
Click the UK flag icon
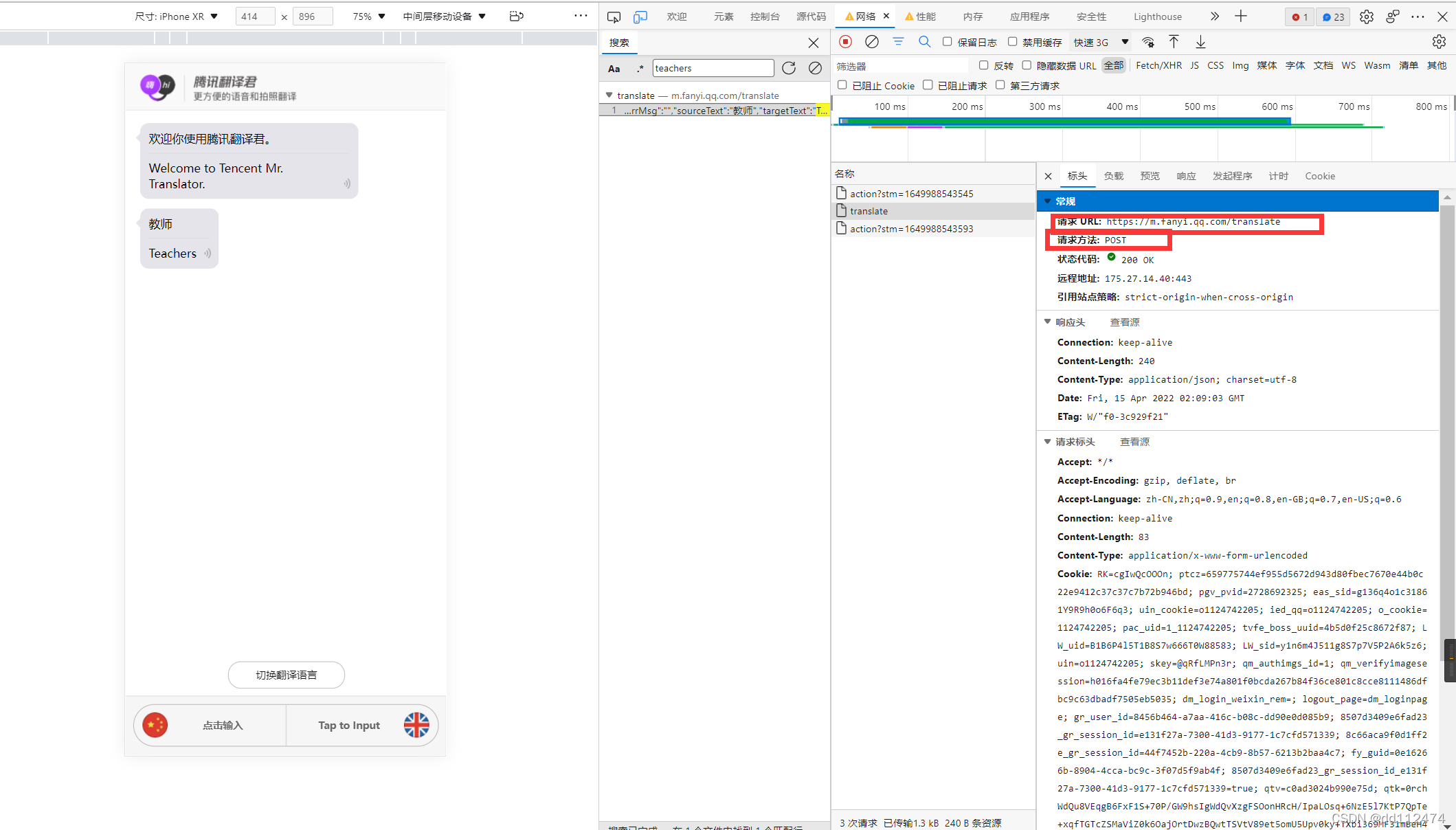click(x=416, y=725)
